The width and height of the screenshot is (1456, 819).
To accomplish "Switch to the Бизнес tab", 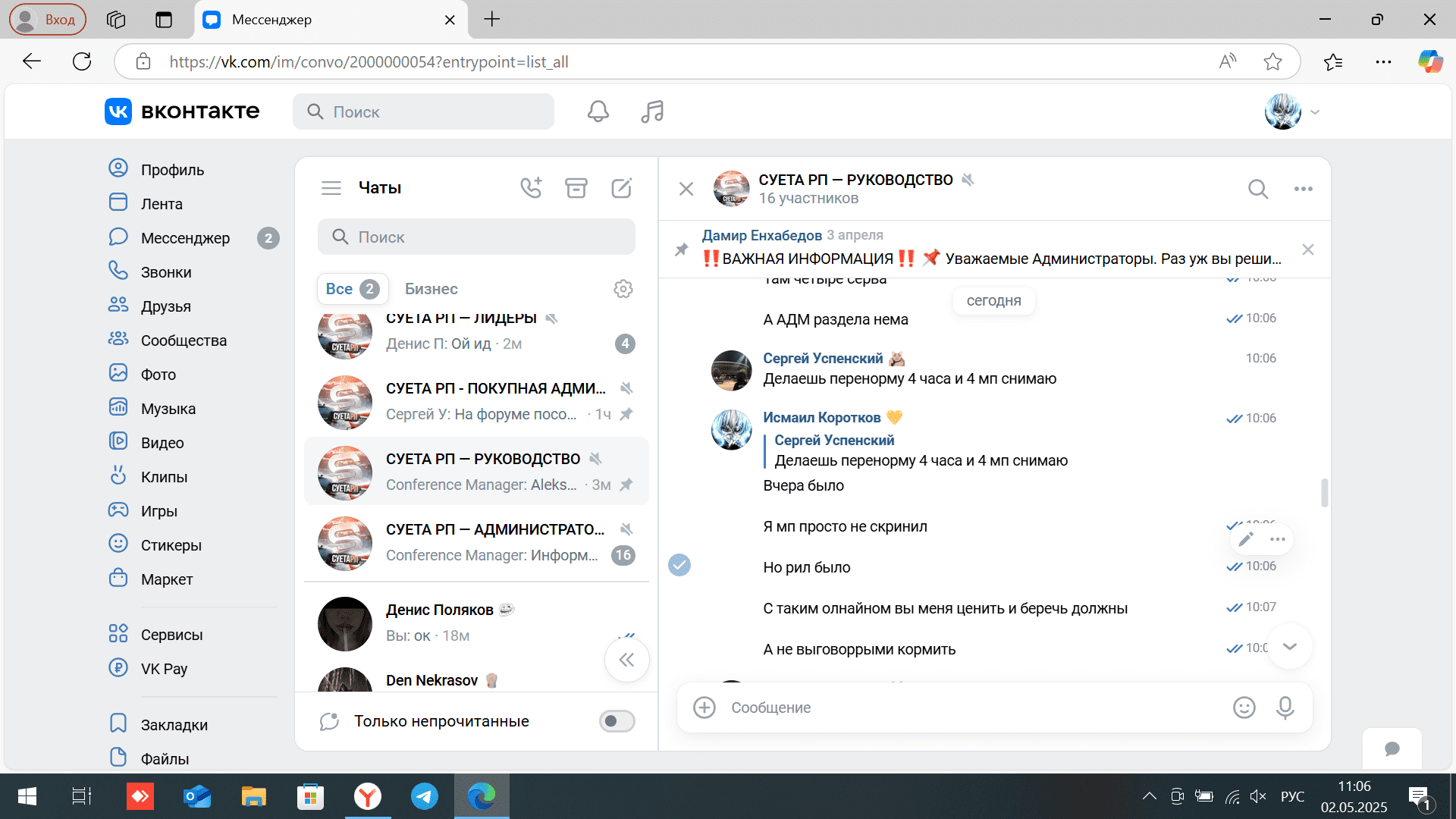I will tap(431, 289).
